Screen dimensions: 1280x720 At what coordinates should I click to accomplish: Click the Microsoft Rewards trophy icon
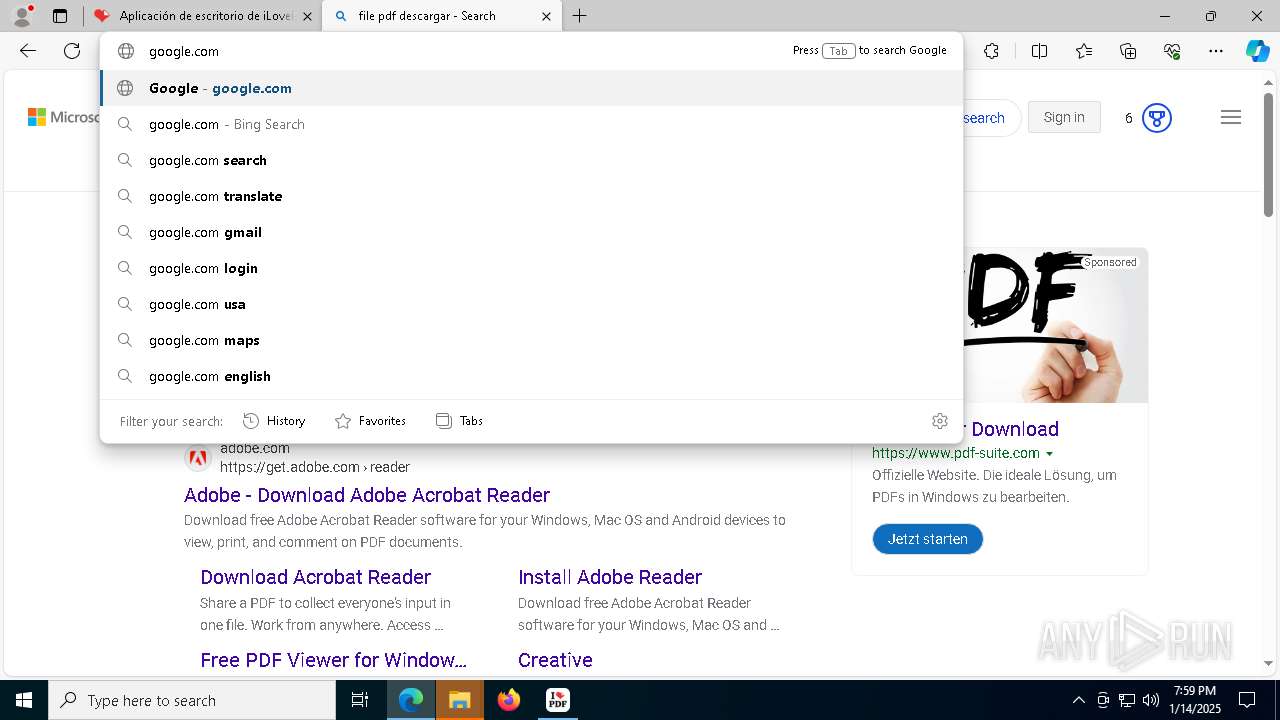1156,118
